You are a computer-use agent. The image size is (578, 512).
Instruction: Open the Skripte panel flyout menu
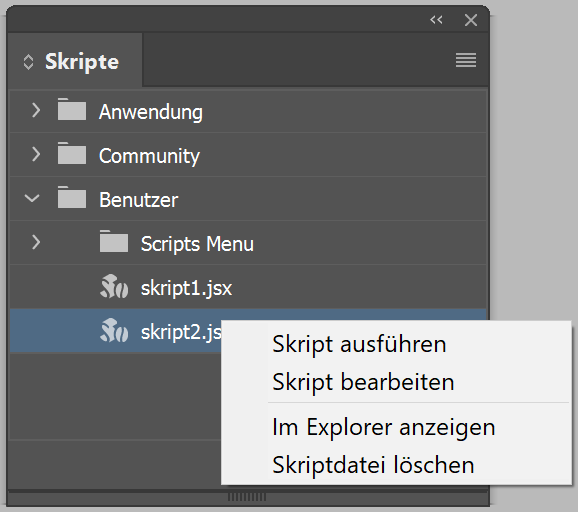466,60
